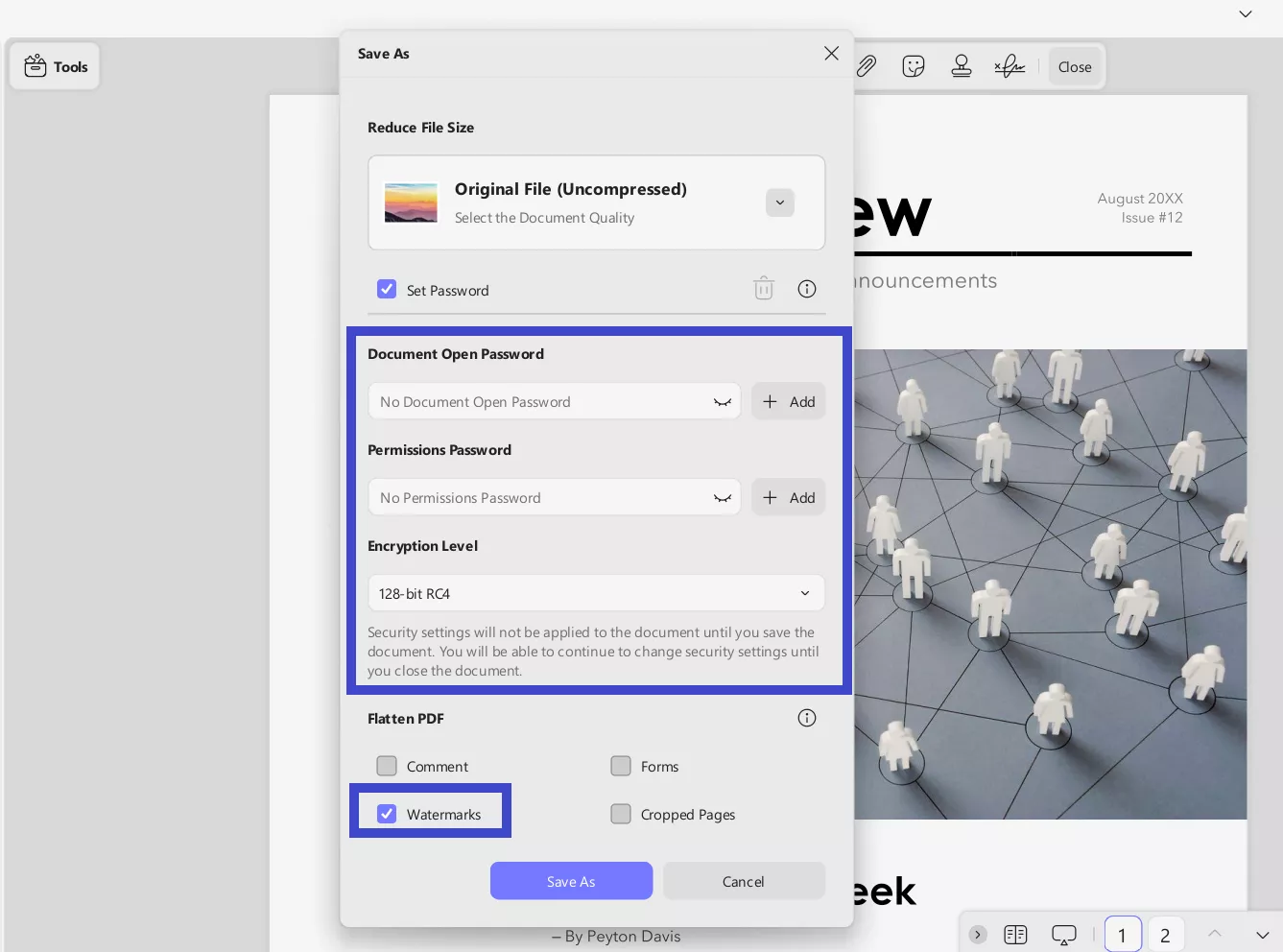The height and width of the screenshot is (952, 1283).
Task: Toggle the two-page reading view icon
Action: 1015,935
